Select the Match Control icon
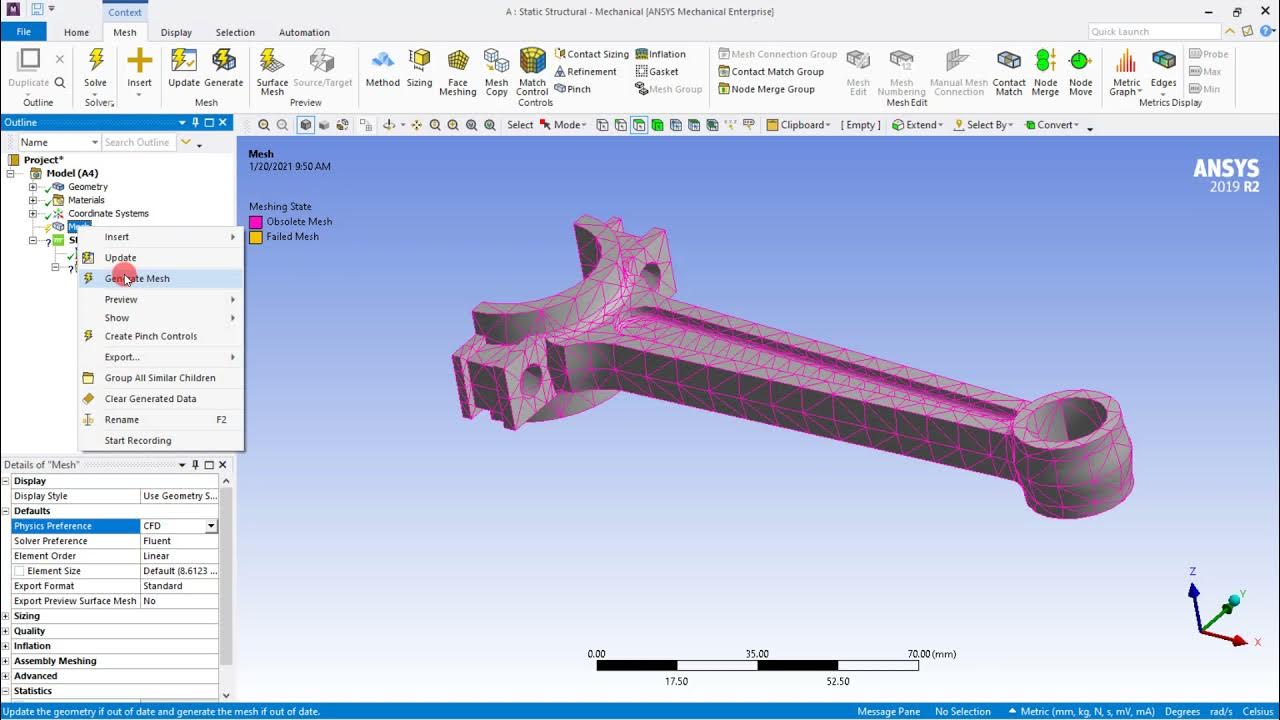 pyautogui.click(x=532, y=62)
